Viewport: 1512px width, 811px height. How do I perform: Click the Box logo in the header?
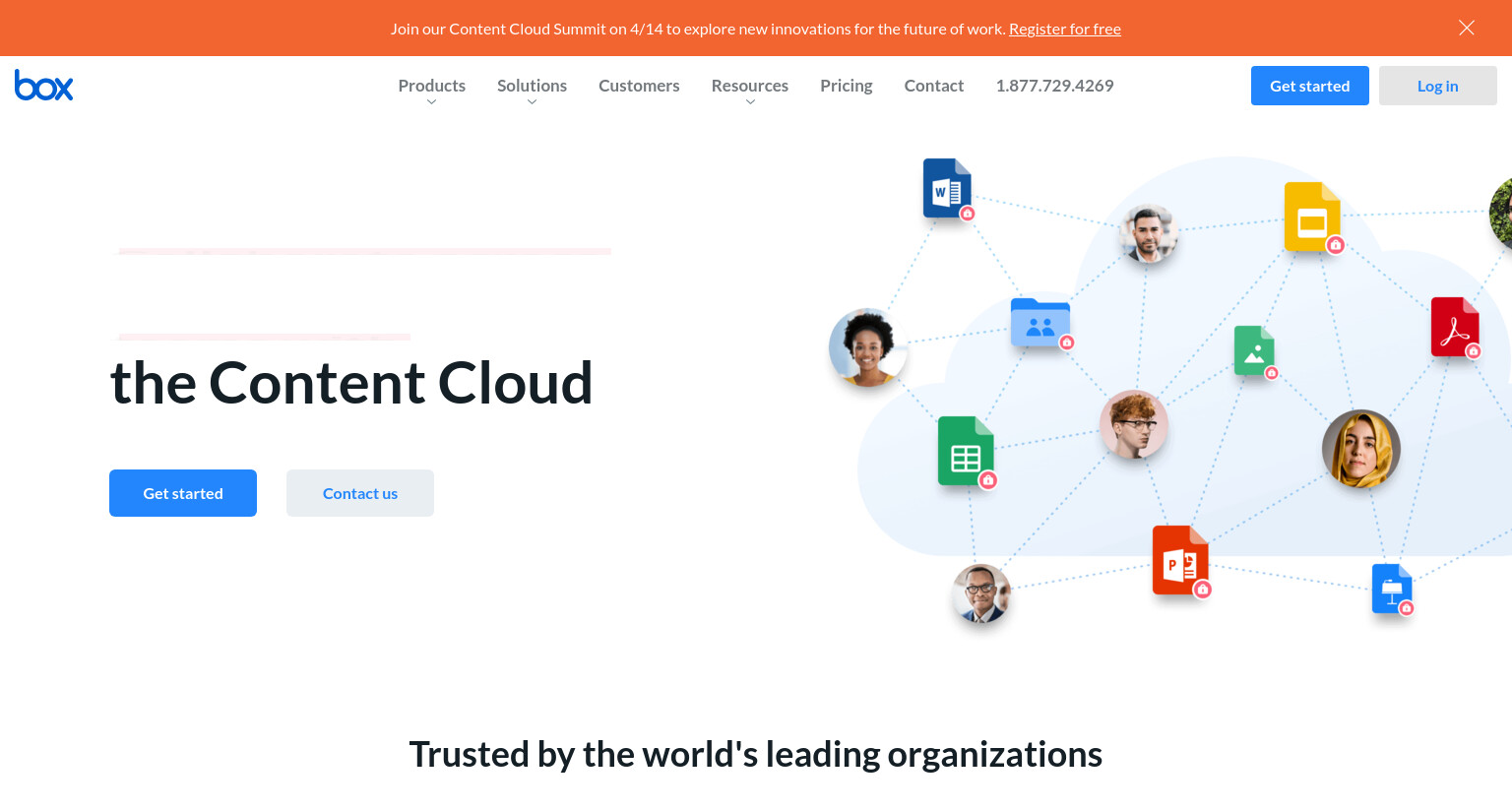click(43, 86)
